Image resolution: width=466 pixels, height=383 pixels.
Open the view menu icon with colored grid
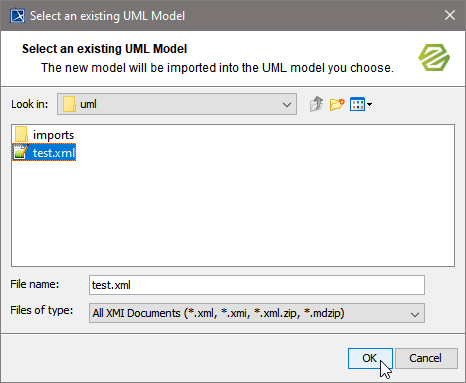(x=358, y=104)
